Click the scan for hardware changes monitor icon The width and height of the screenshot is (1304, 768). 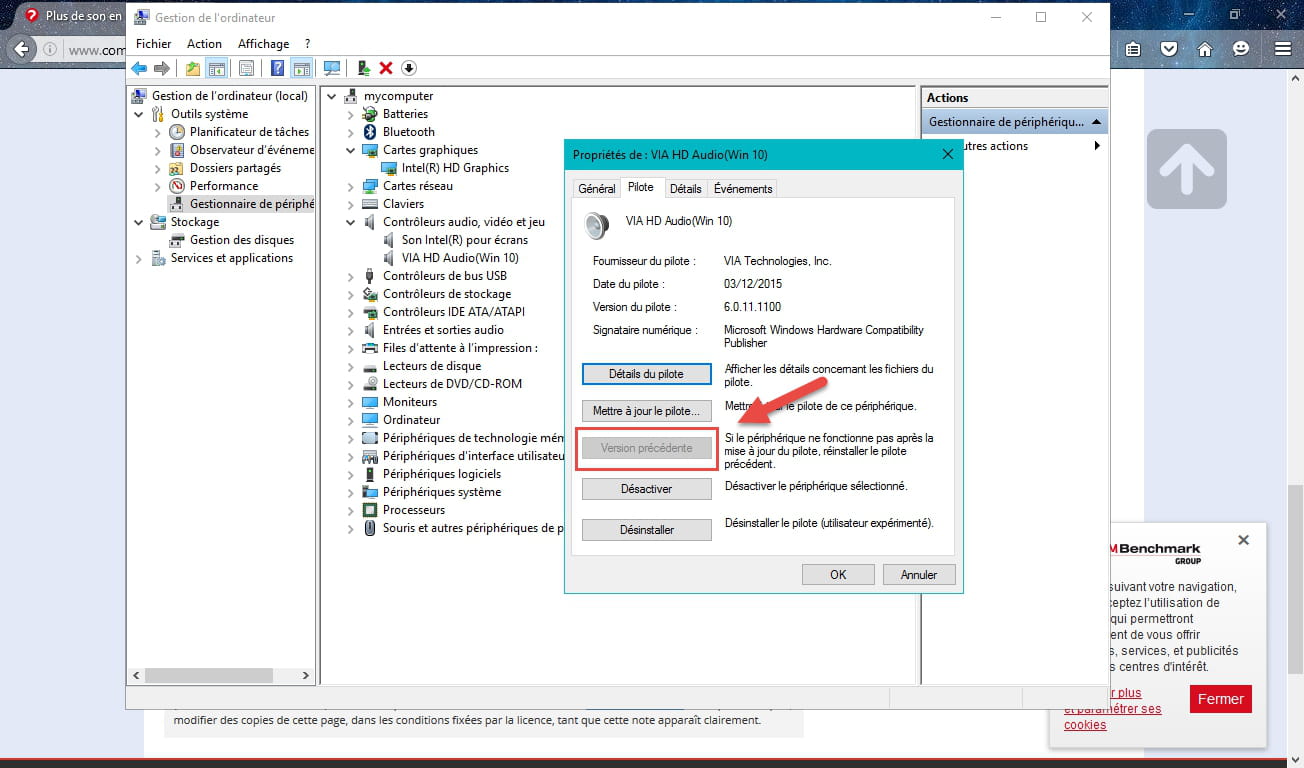click(332, 68)
